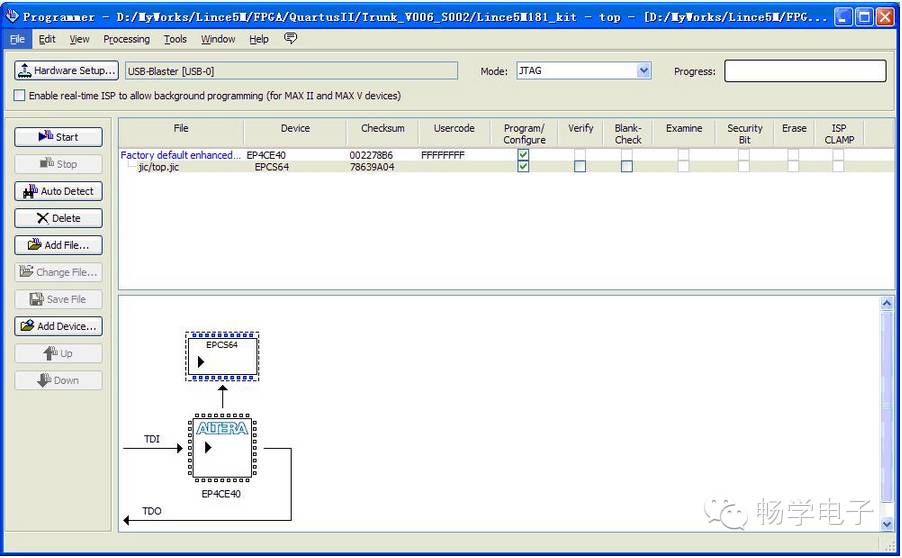Select Factory default enhanced file entry
The image size is (902, 558).
(x=181, y=155)
